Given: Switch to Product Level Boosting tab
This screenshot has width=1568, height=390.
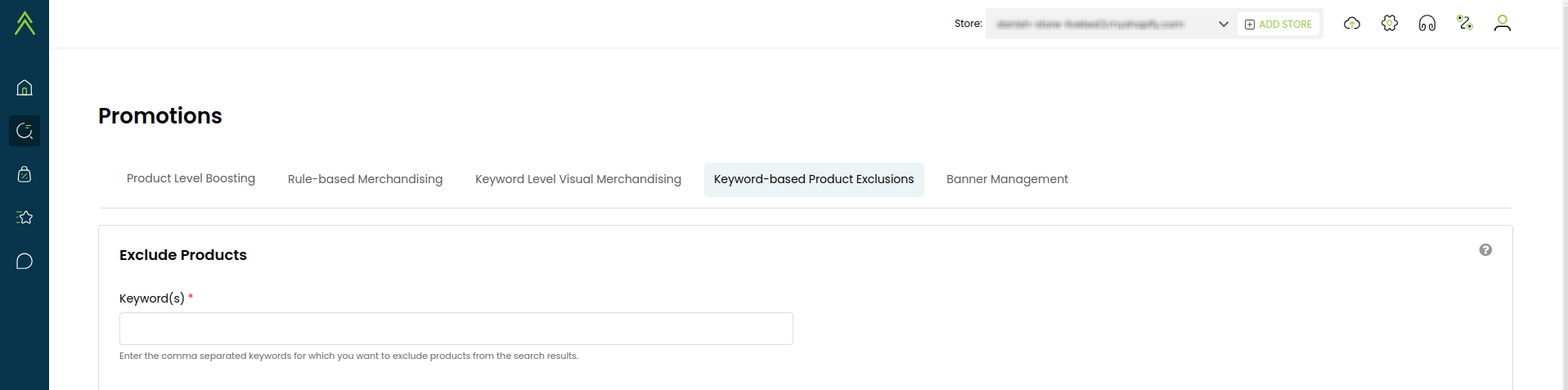Looking at the screenshot, I should pos(191,179).
